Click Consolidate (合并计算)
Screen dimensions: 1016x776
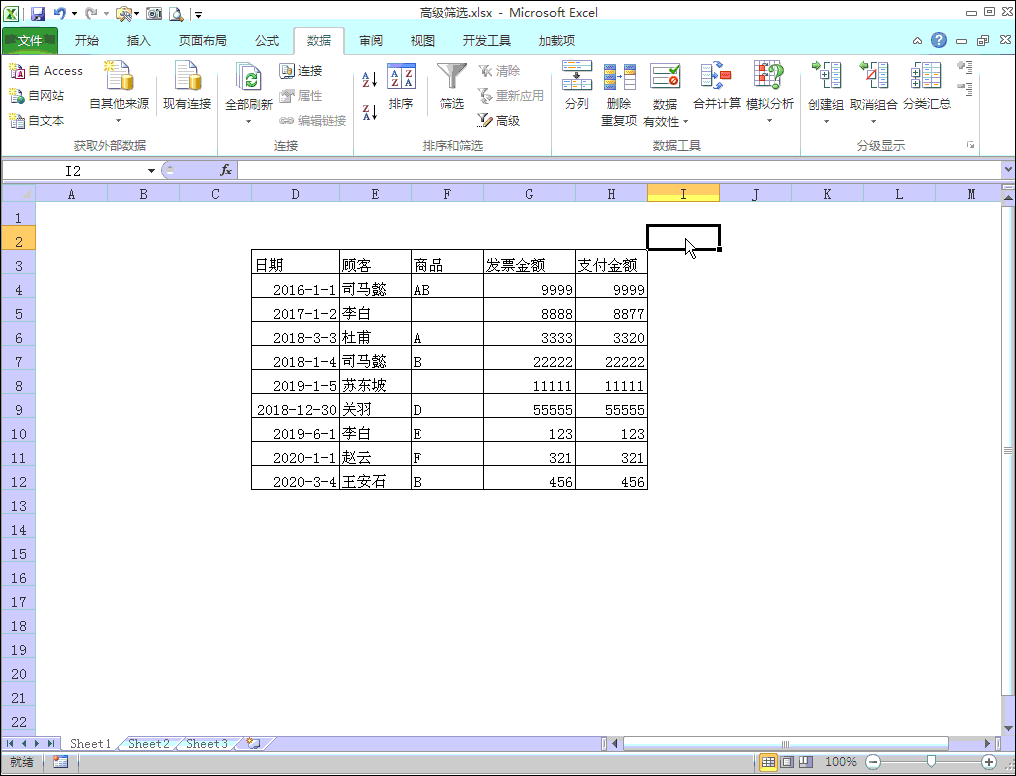(717, 86)
